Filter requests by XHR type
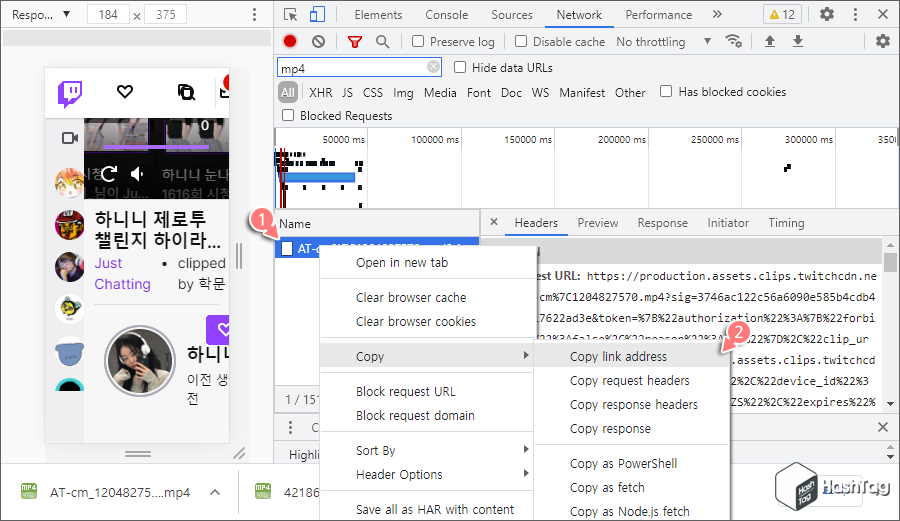Screen dimensions: 900x521 tap(320, 92)
